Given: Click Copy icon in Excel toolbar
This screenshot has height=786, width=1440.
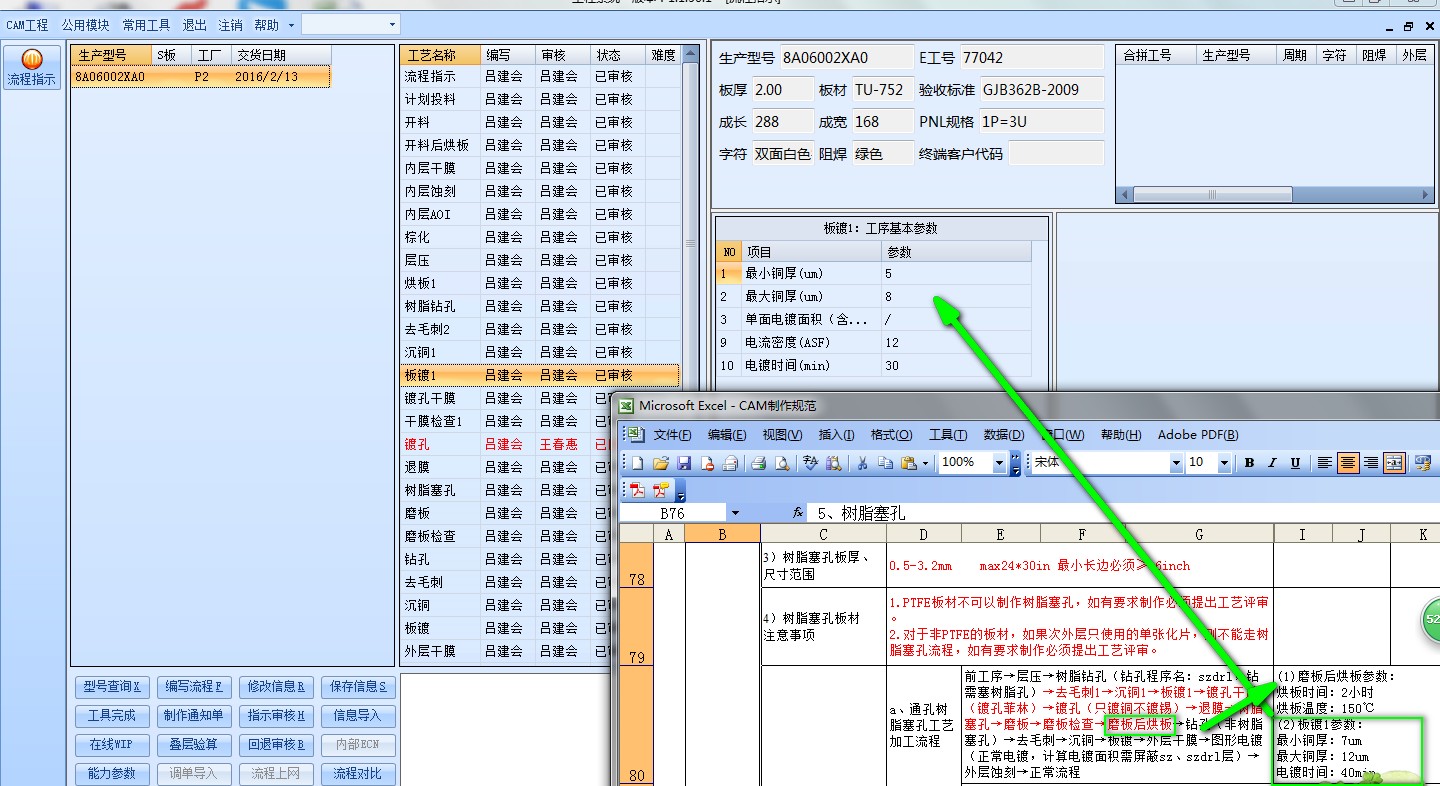Looking at the screenshot, I should point(884,463).
